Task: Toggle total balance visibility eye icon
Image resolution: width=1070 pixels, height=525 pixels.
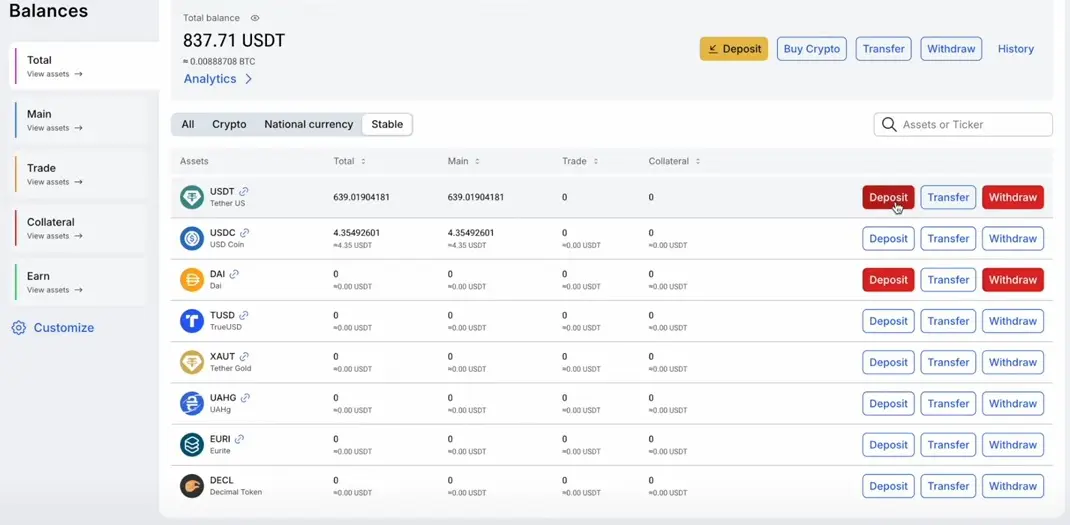Action: tap(255, 18)
